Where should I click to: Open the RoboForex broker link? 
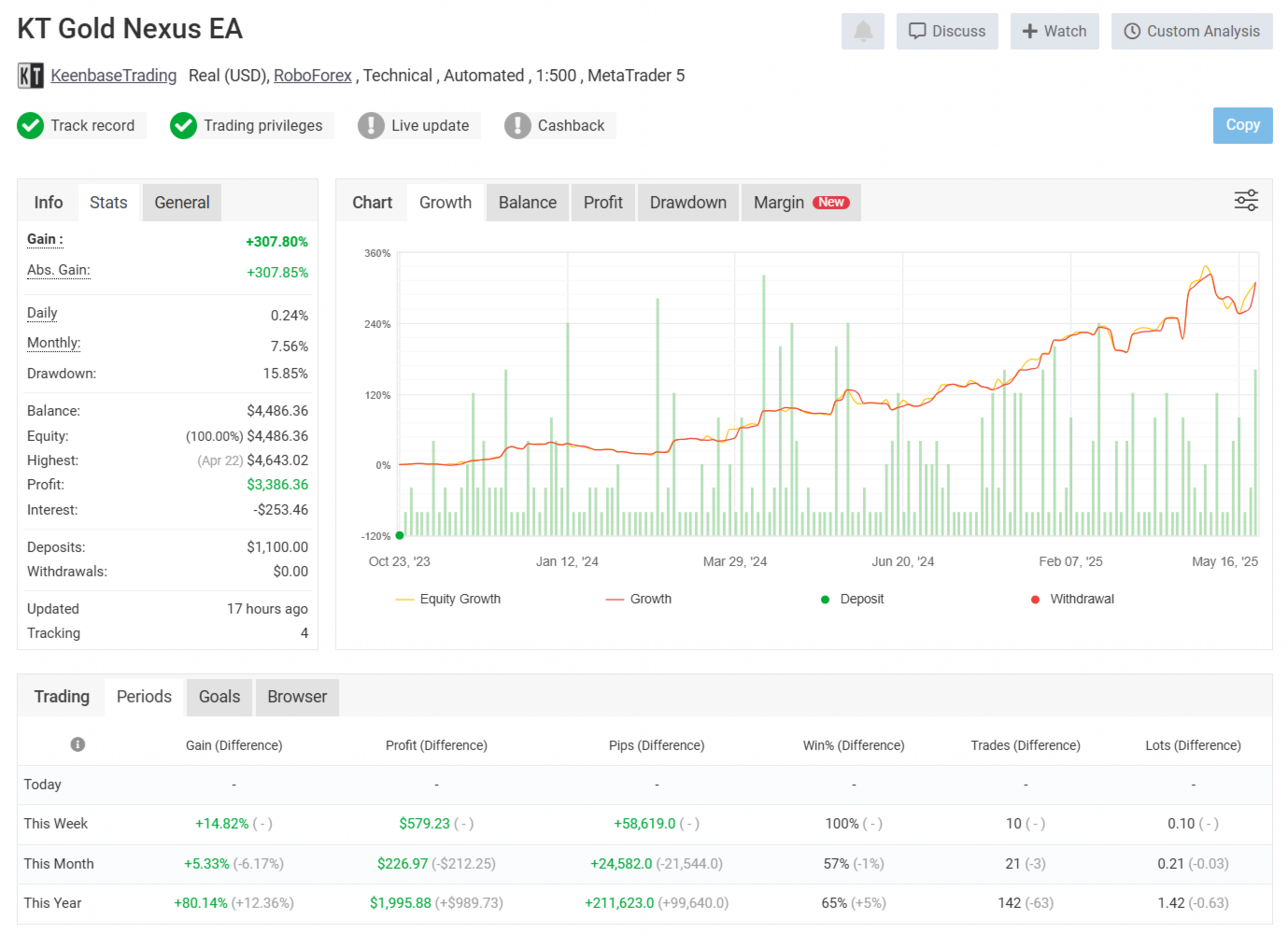pyautogui.click(x=313, y=76)
